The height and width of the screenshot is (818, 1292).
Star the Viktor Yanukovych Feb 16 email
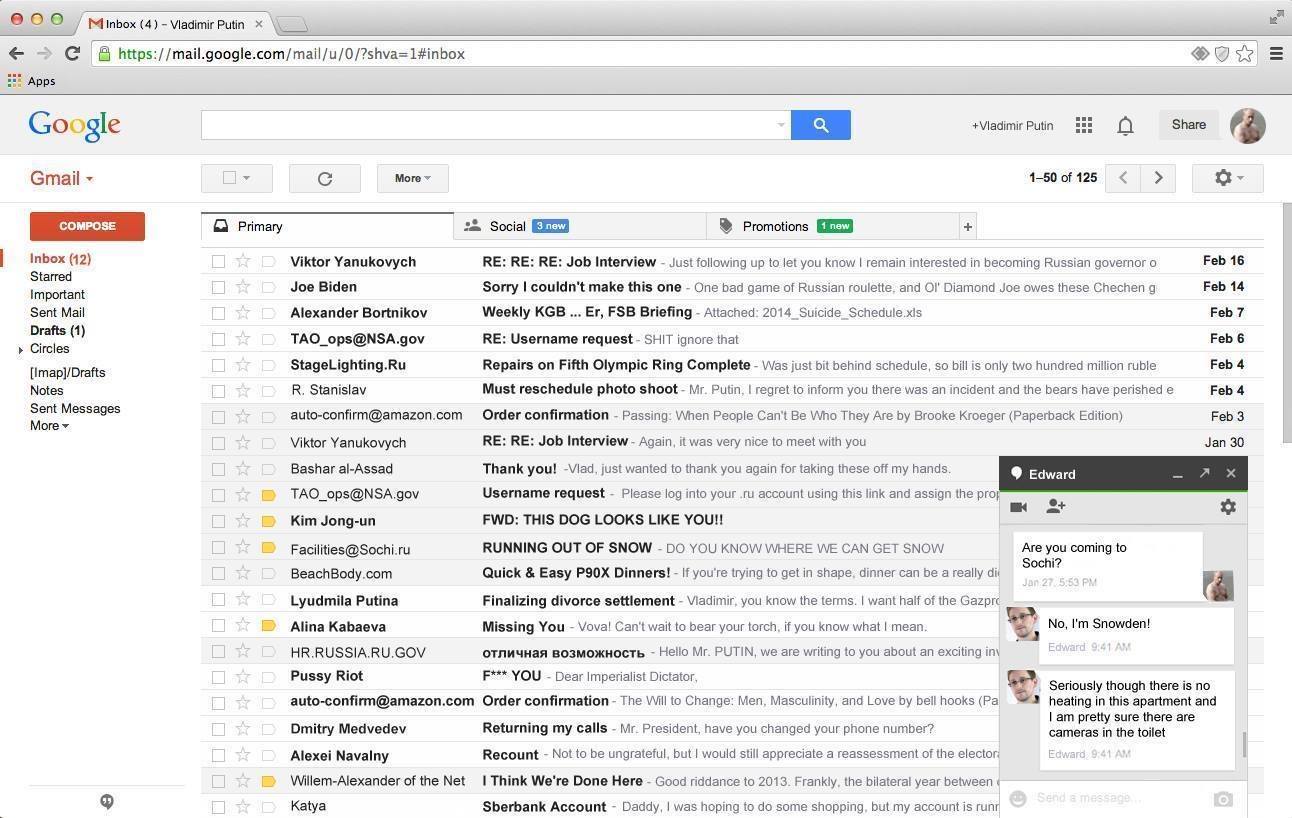point(243,261)
